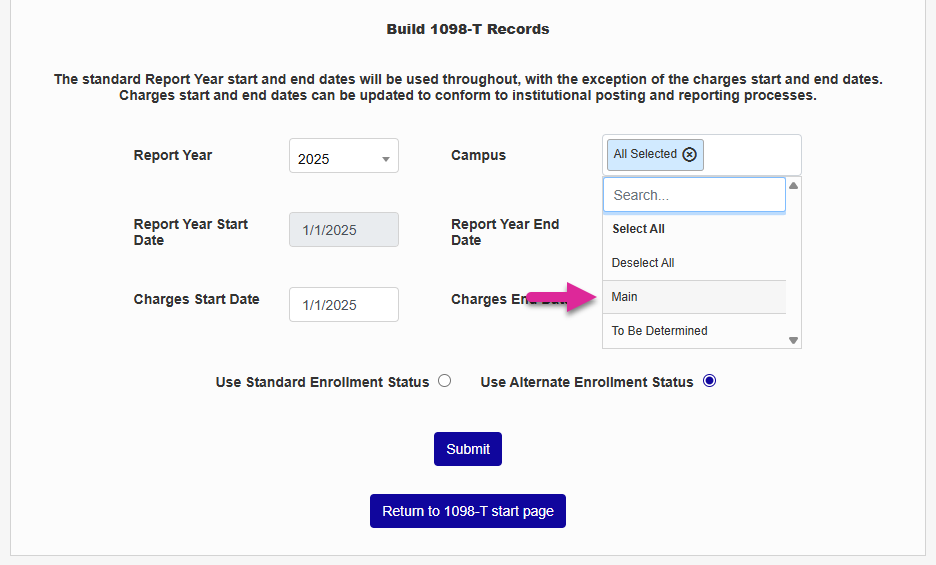
Task: Click the Report Year End Date label
Action: coord(505,232)
